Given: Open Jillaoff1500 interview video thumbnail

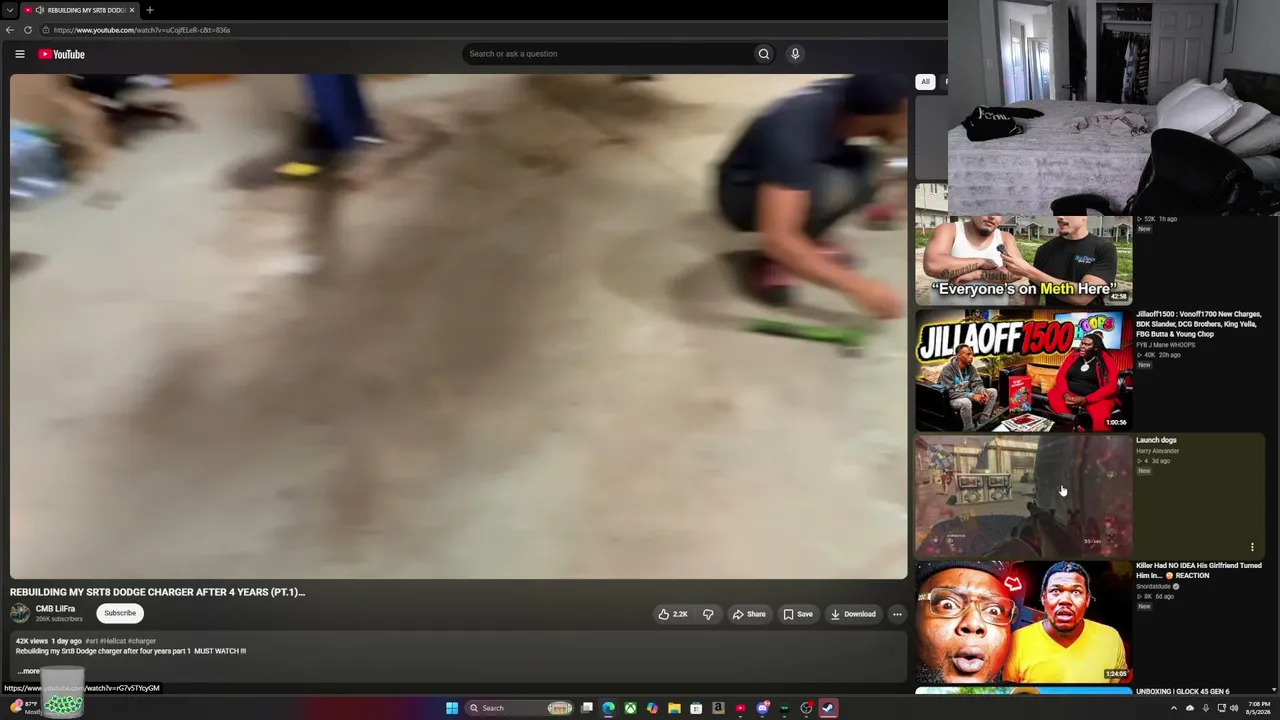Looking at the screenshot, I should 1024,369.
